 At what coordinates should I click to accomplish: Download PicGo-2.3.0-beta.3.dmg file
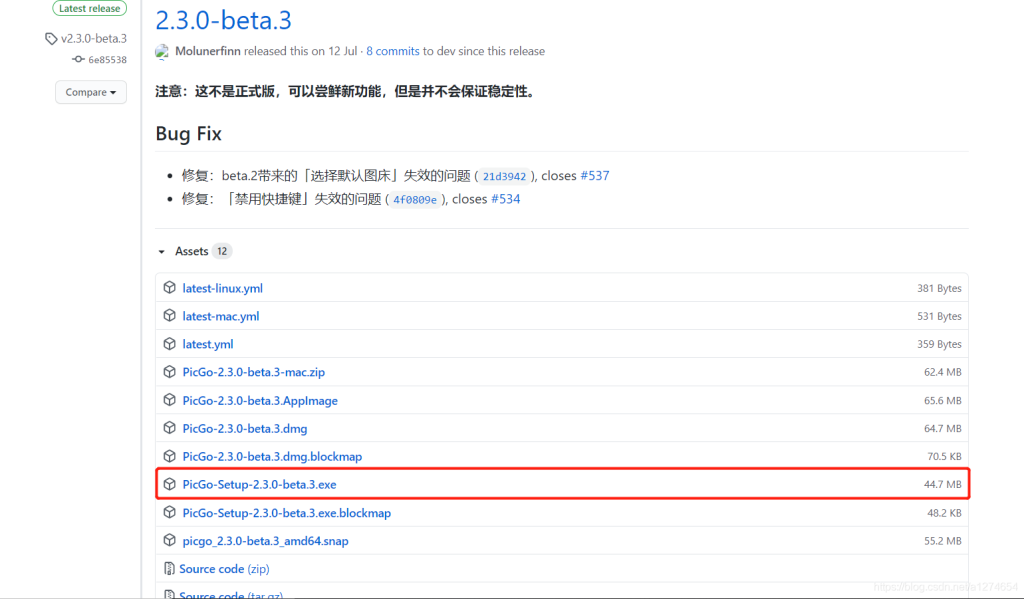(x=244, y=428)
